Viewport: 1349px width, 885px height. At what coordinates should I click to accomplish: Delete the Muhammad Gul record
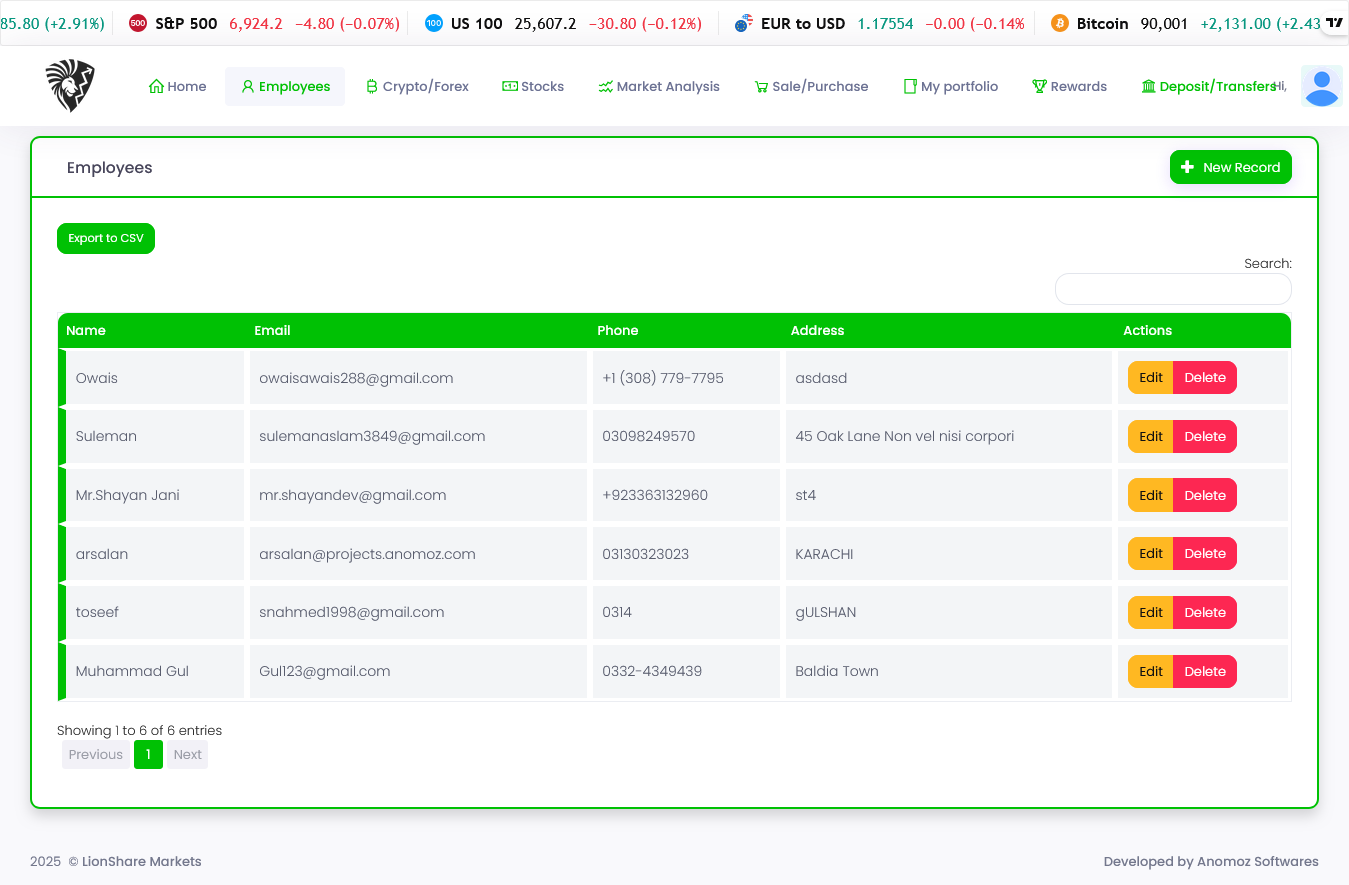click(x=1204, y=671)
